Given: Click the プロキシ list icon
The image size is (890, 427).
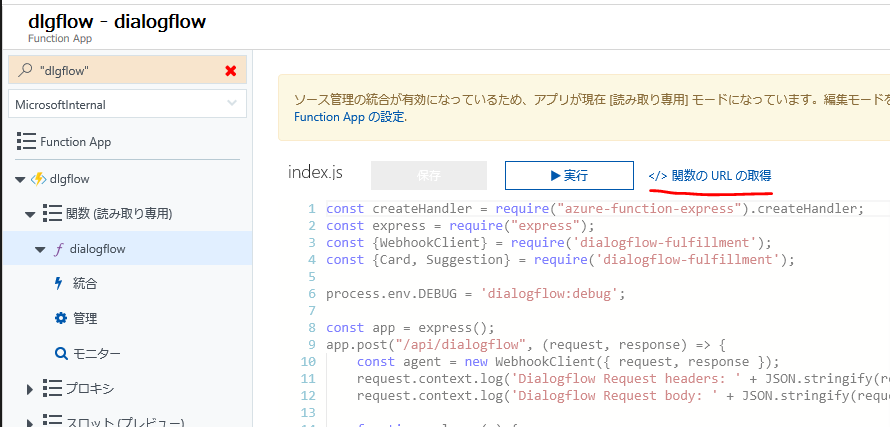Looking at the screenshot, I should 52,389.
